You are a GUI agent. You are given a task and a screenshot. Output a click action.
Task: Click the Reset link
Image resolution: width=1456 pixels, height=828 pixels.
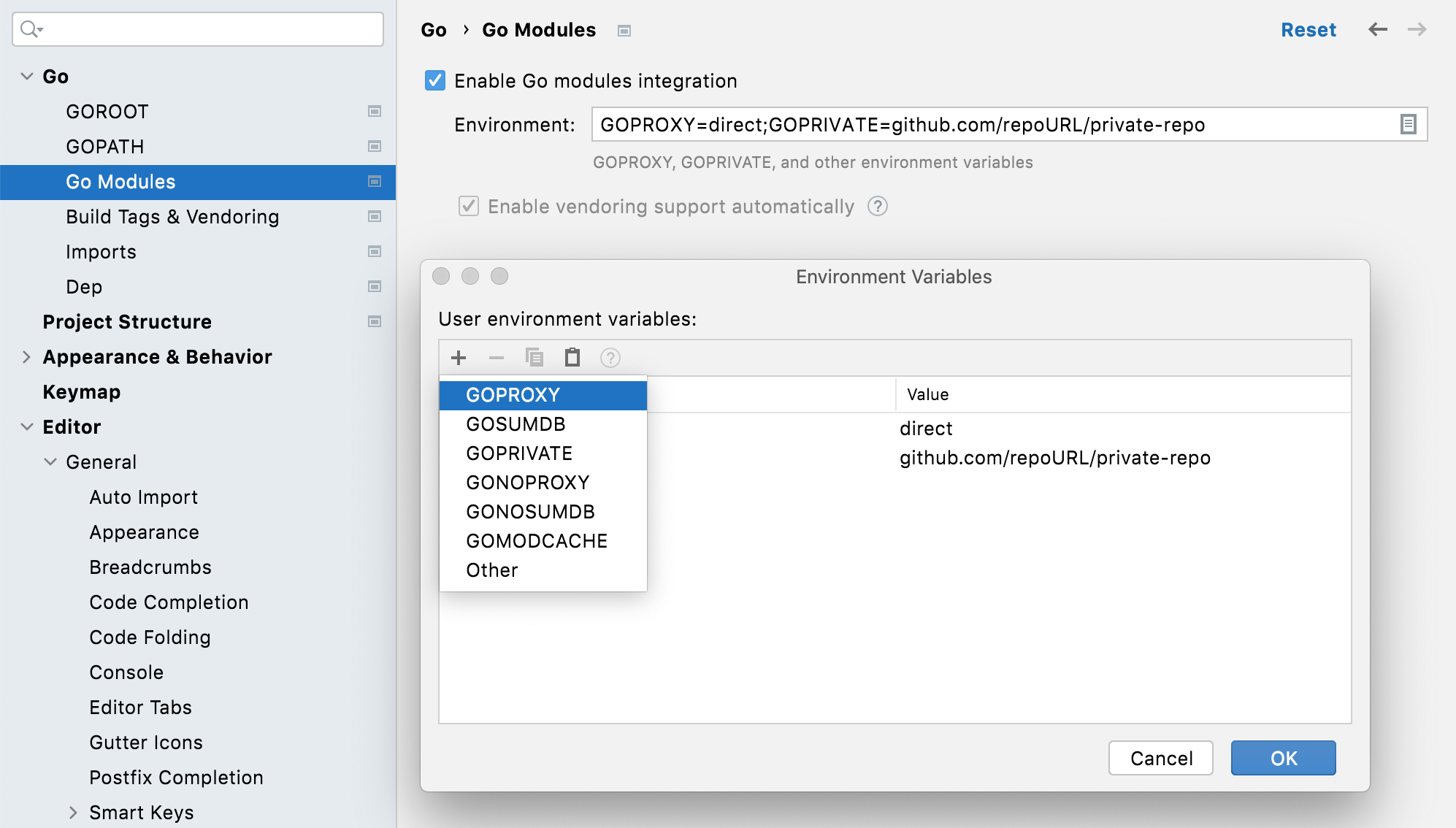click(x=1309, y=30)
